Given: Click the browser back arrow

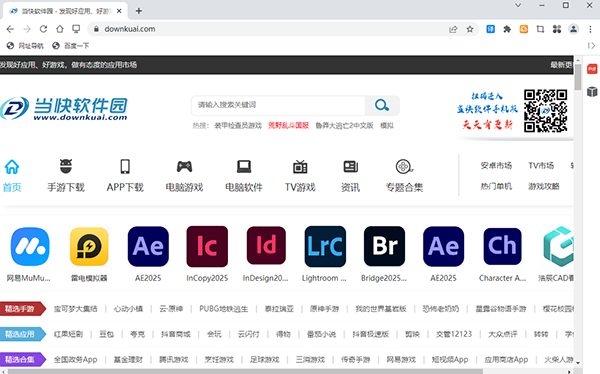Looking at the screenshot, I should point(10,29).
